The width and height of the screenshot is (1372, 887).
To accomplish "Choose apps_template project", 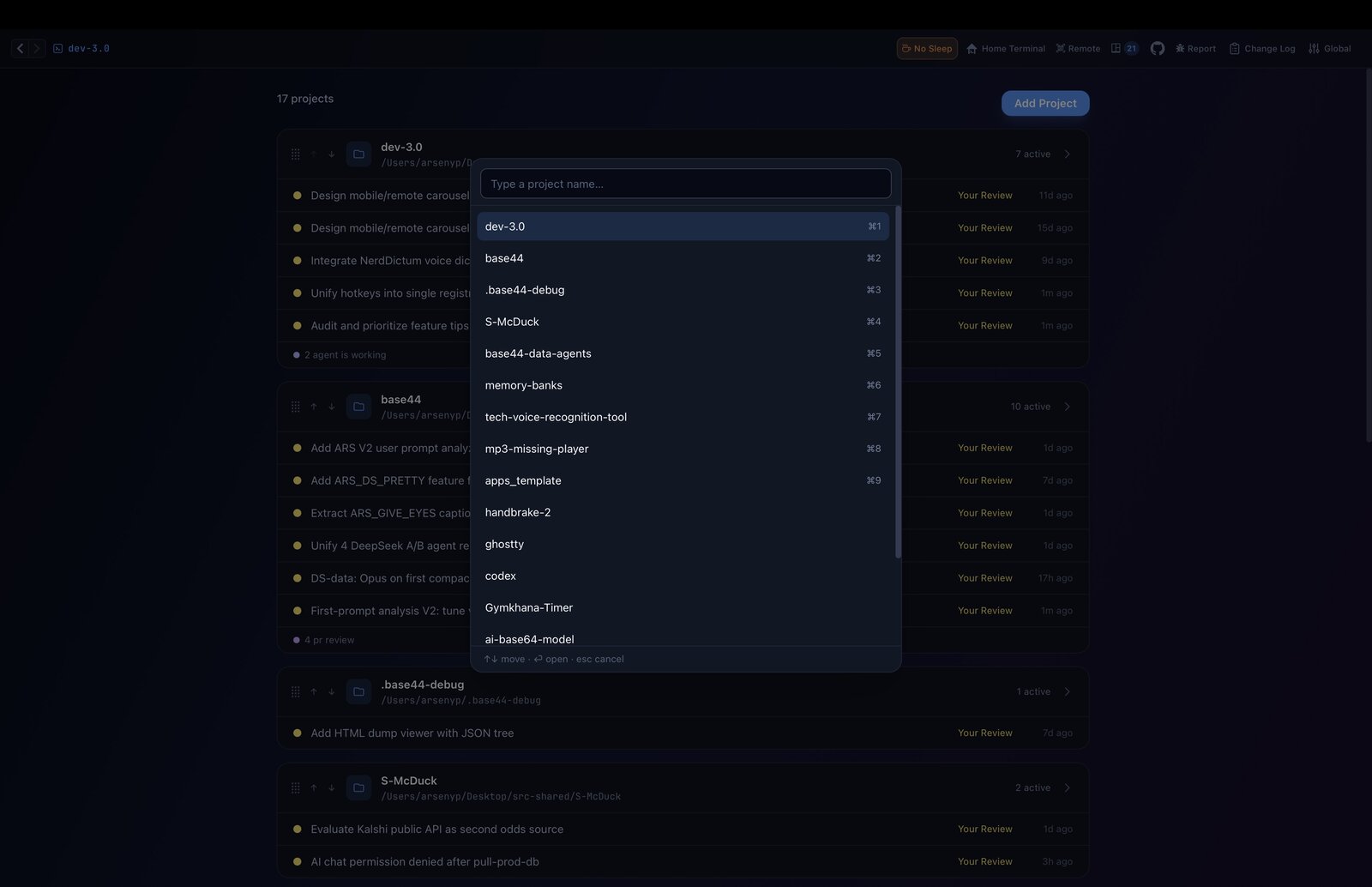I will coord(683,480).
